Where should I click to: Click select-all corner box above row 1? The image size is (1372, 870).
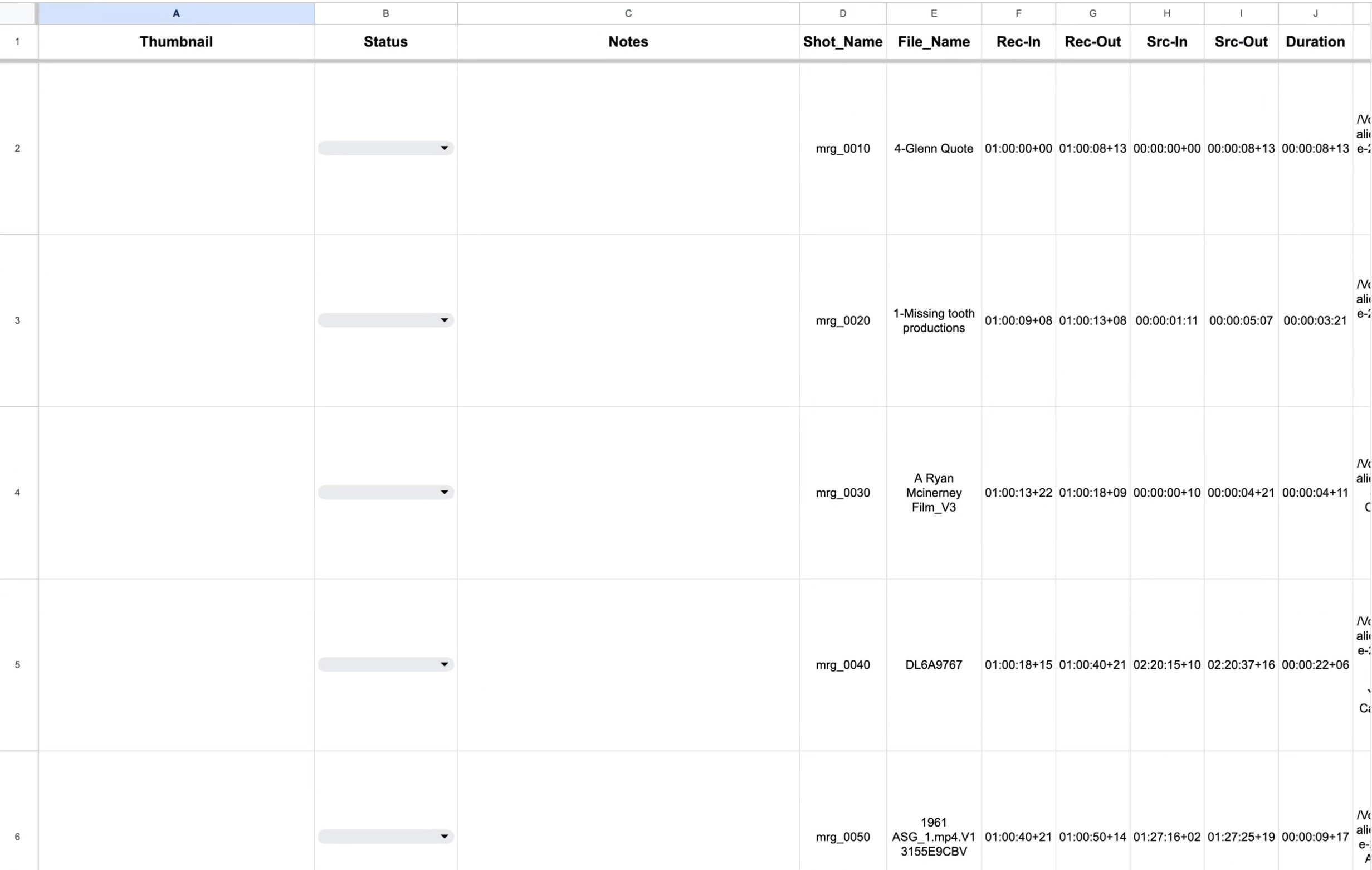click(x=17, y=13)
